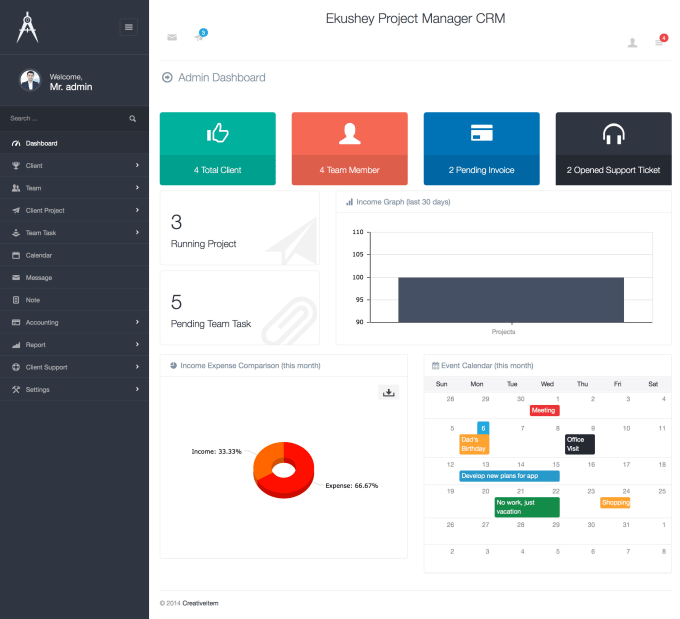Open the Client Support menu item

(74, 367)
